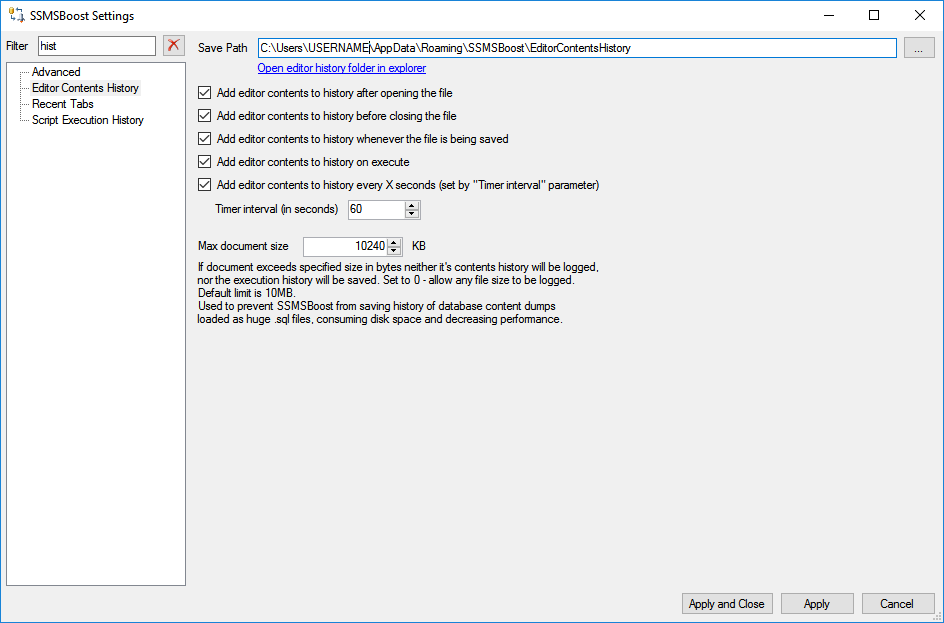
Task: Uncheck add history after opening the file
Action: click(205, 93)
